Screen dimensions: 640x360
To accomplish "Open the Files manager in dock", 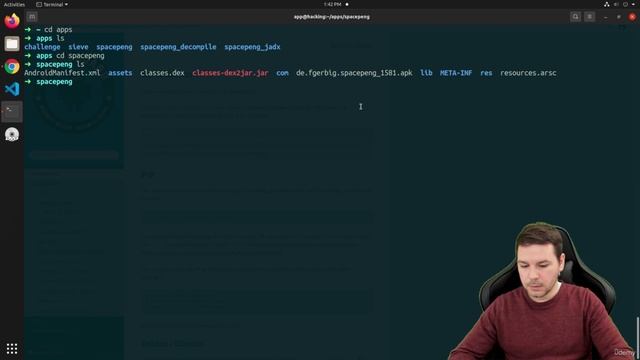I will pyautogui.click(x=12, y=44).
